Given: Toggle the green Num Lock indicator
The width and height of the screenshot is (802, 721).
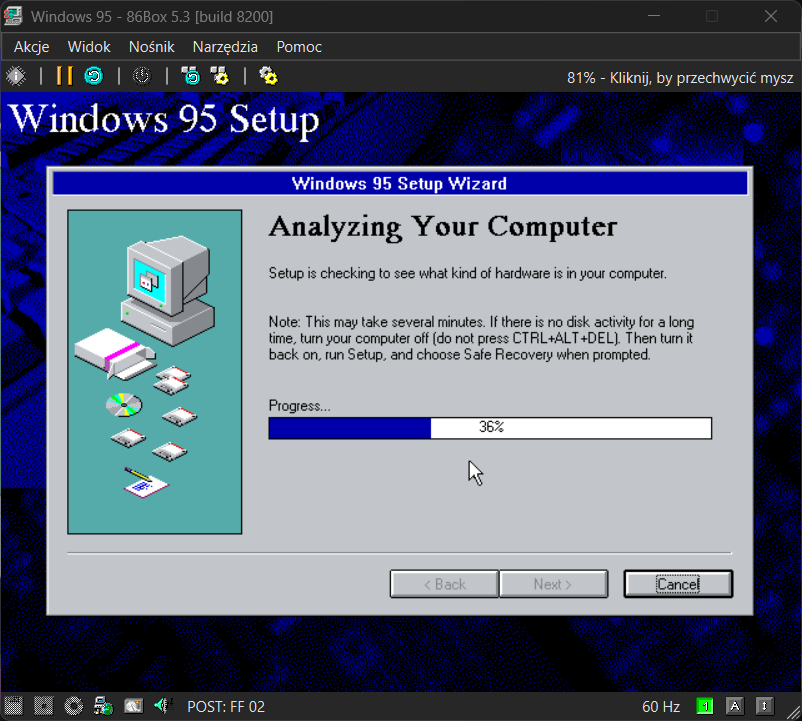Looking at the screenshot, I should pyautogui.click(x=704, y=707).
